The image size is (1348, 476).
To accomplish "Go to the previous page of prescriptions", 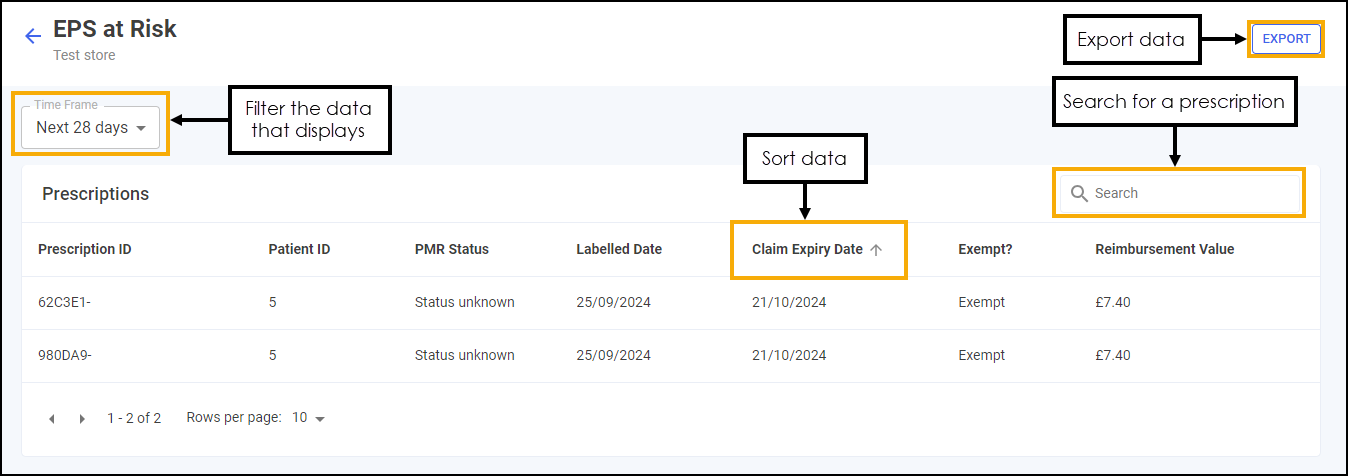I will (x=52, y=419).
